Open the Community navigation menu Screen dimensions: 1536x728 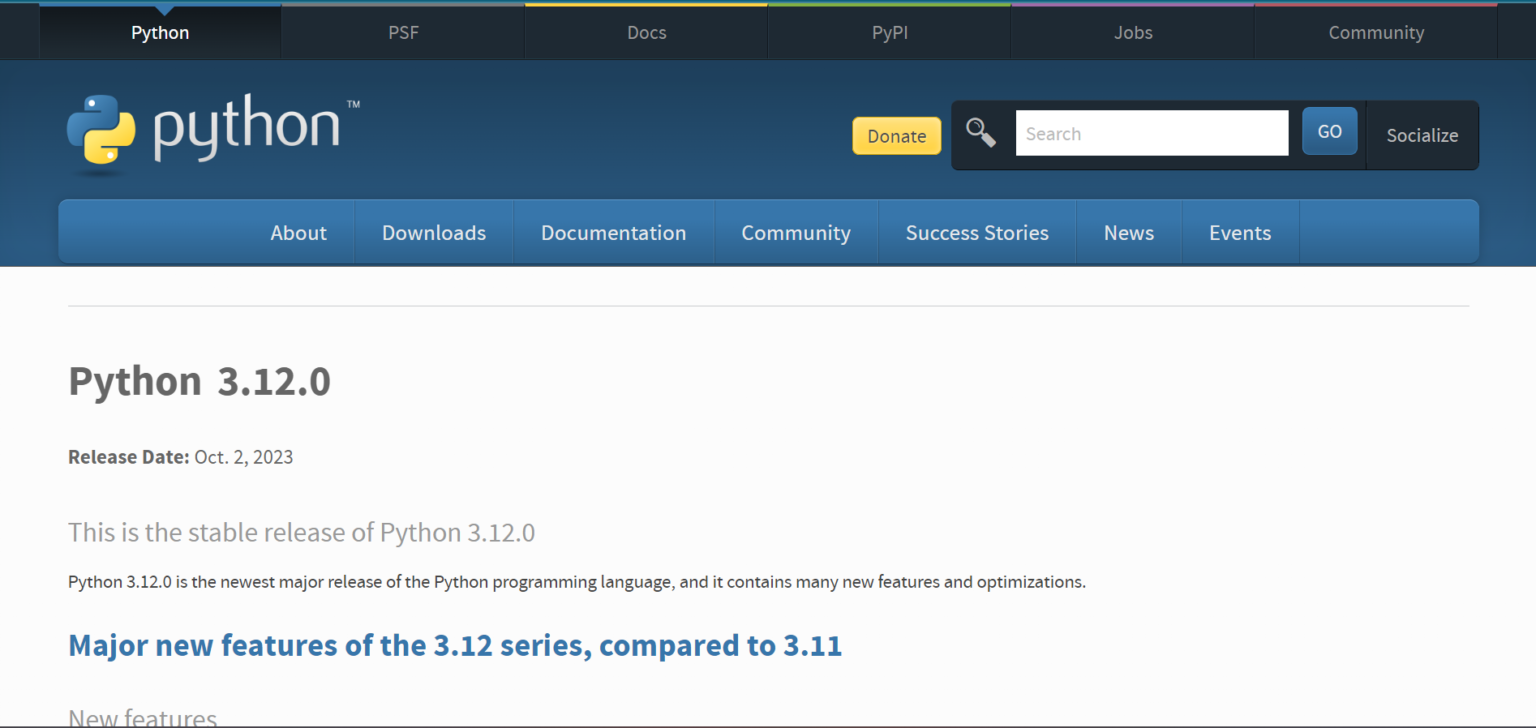pyautogui.click(x=795, y=232)
